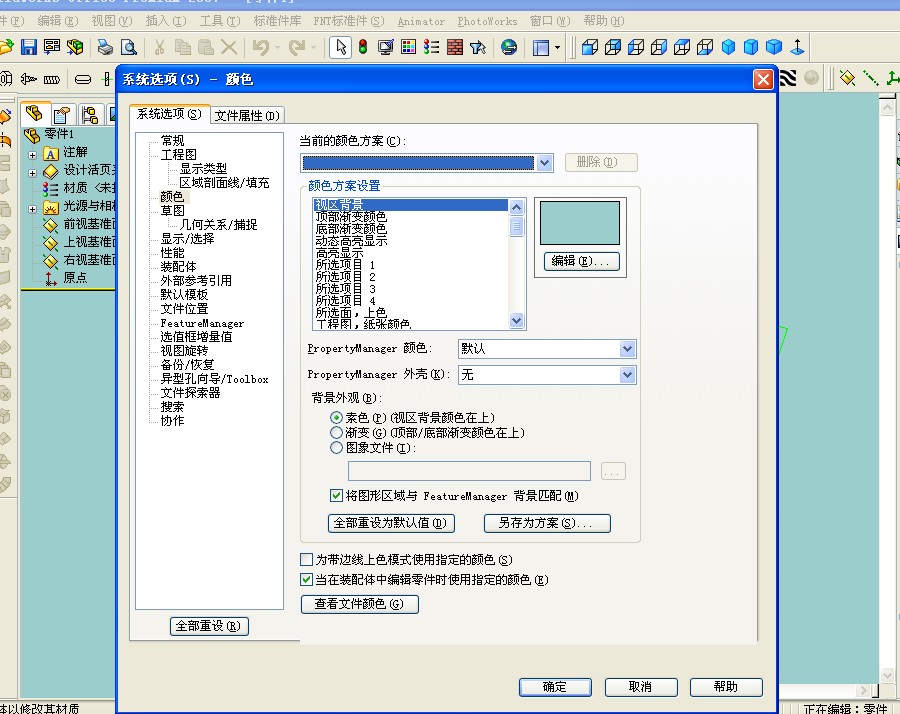Image resolution: width=900 pixels, height=714 pixels.
Task: Select 所选项目 1 in color list
Action: point(346,265)
